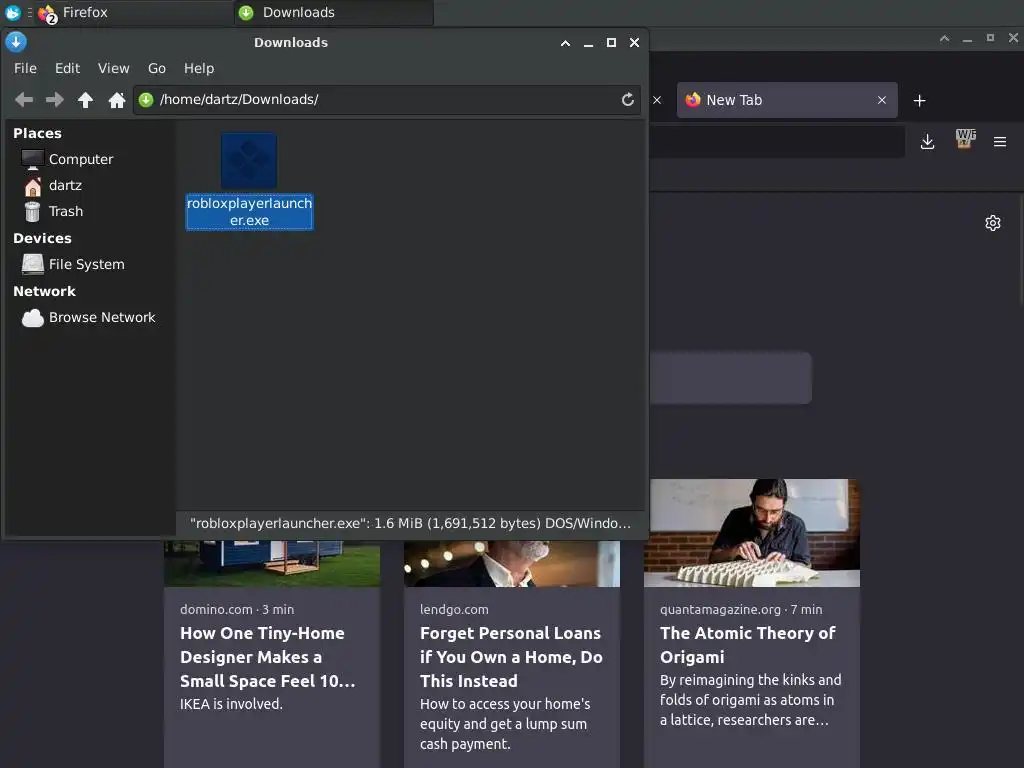Click the origami article thumbnail image
The height and width of the screenshot is (768, 1024).
click(752, 533)
